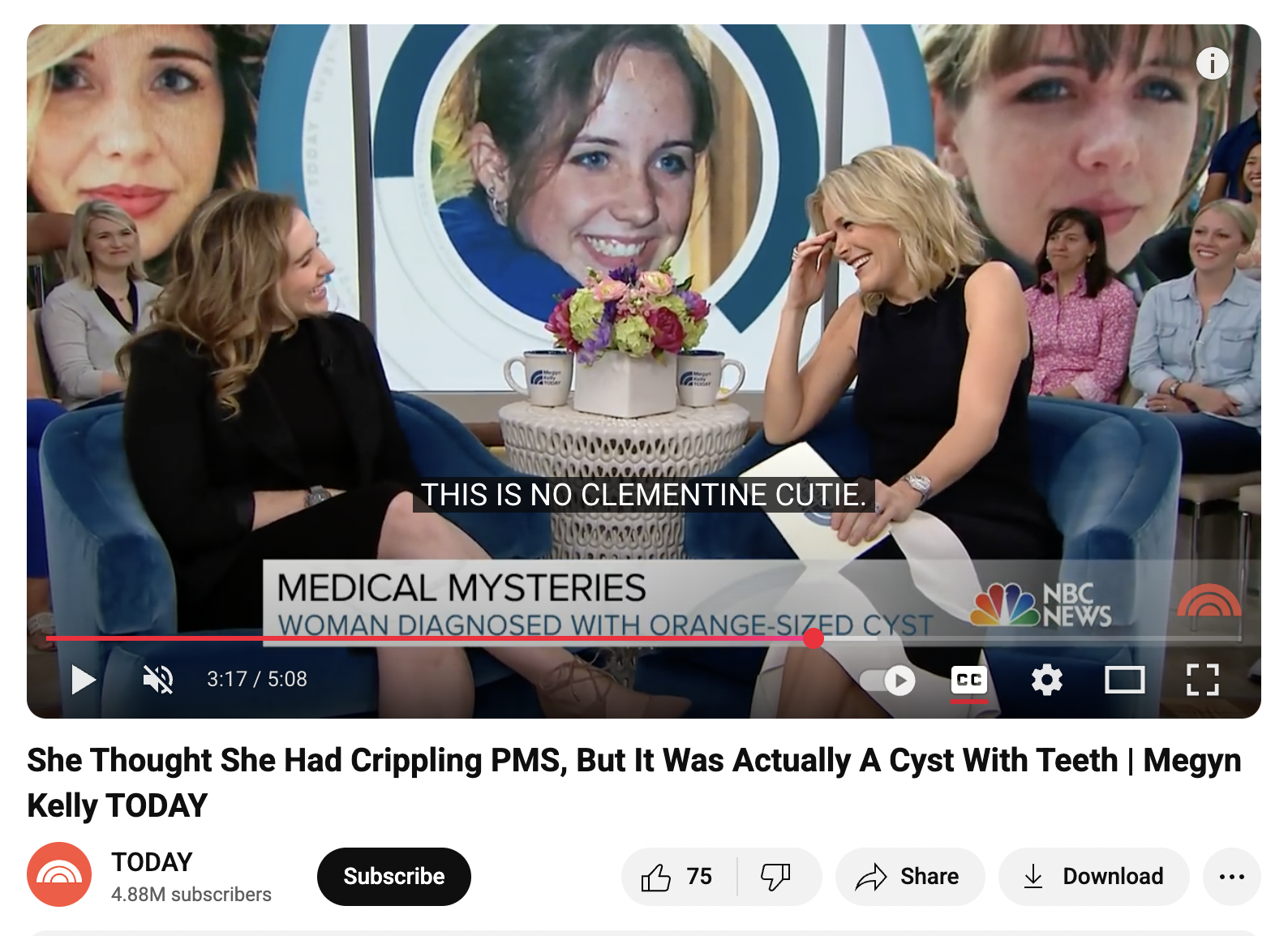Screen dimensions: 1288x936
Task: Click the video title text
Action: tap(634, 783)
